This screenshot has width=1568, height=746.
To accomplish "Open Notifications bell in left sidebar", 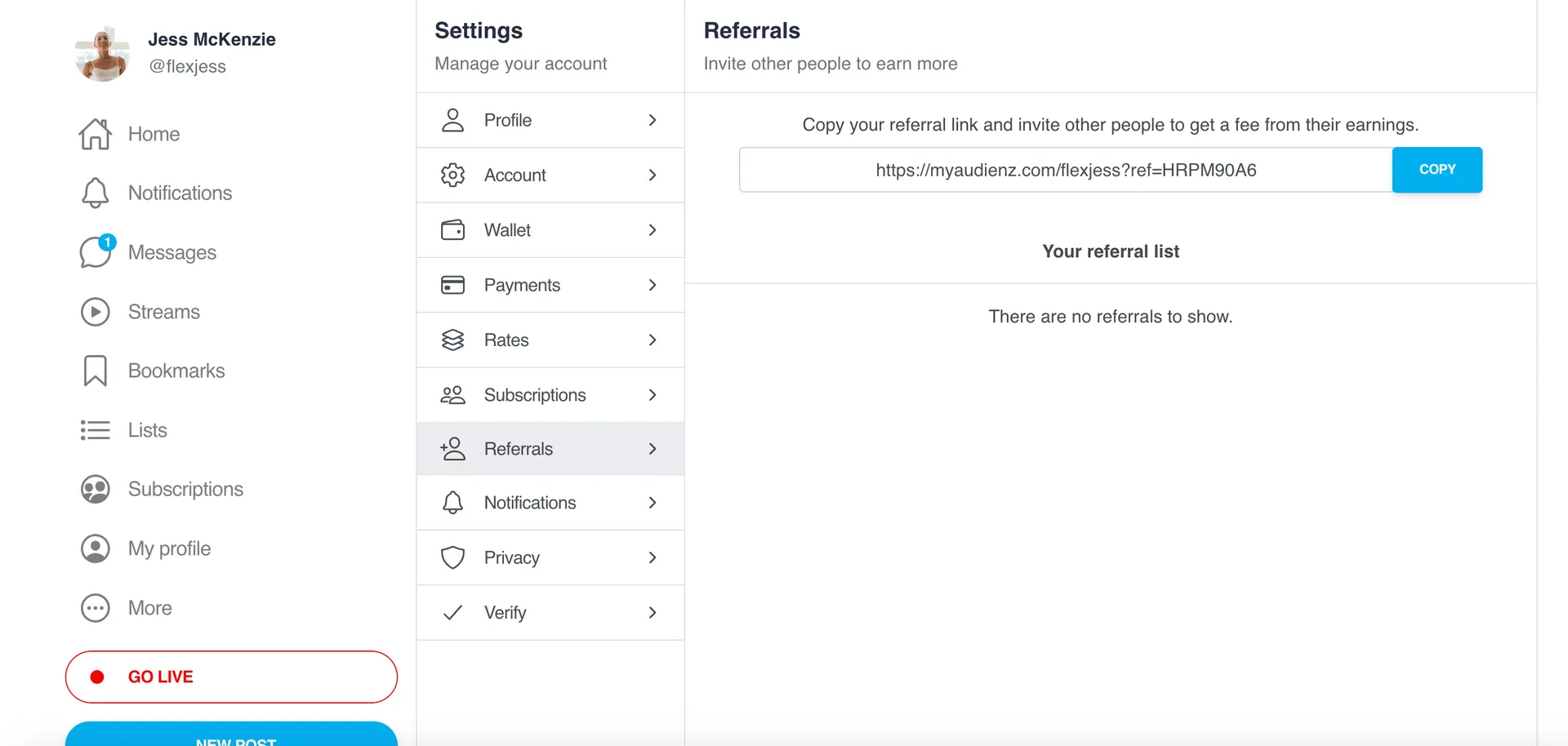I will tap(96, 193).
